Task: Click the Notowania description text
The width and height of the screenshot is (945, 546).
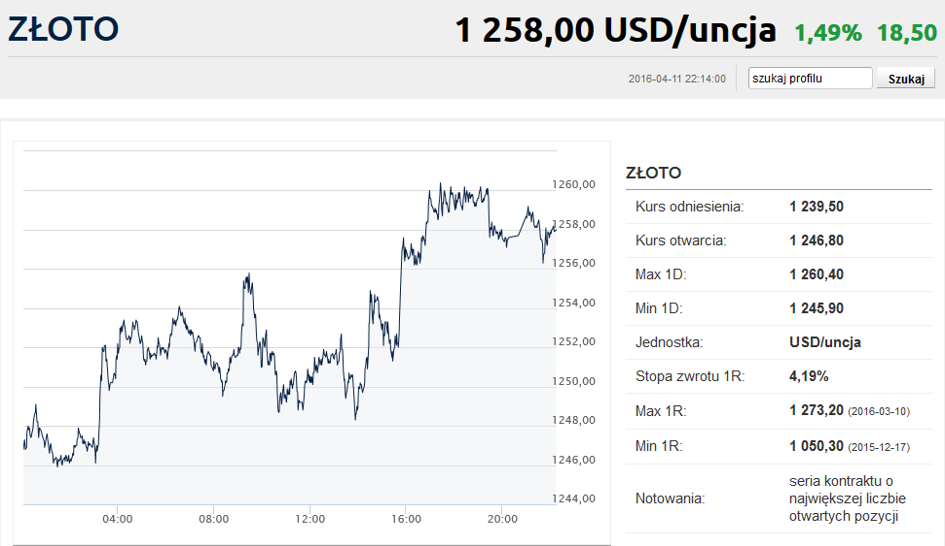Action: pos(847,498)
